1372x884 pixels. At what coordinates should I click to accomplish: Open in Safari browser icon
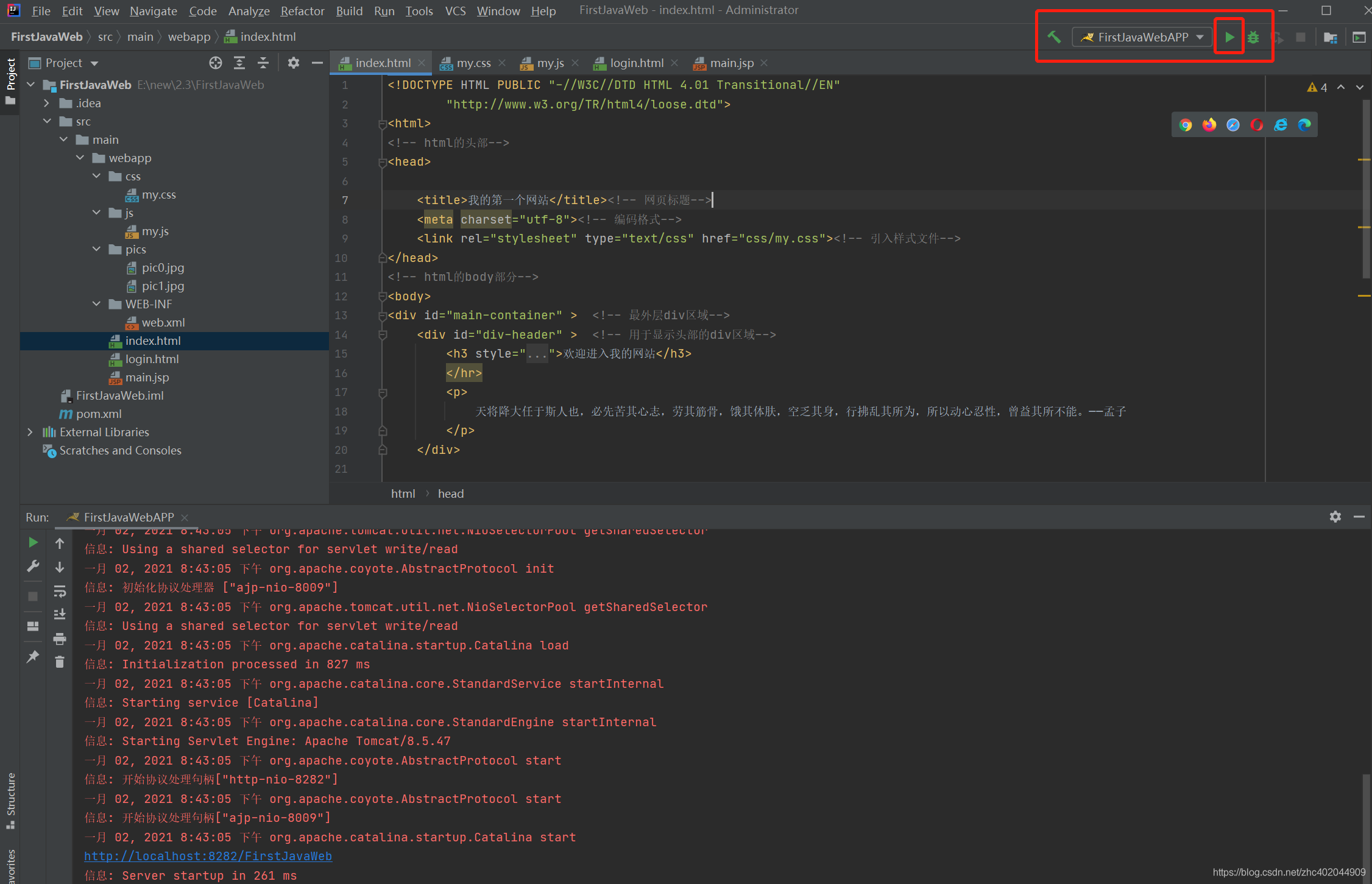pos(1233,125)
